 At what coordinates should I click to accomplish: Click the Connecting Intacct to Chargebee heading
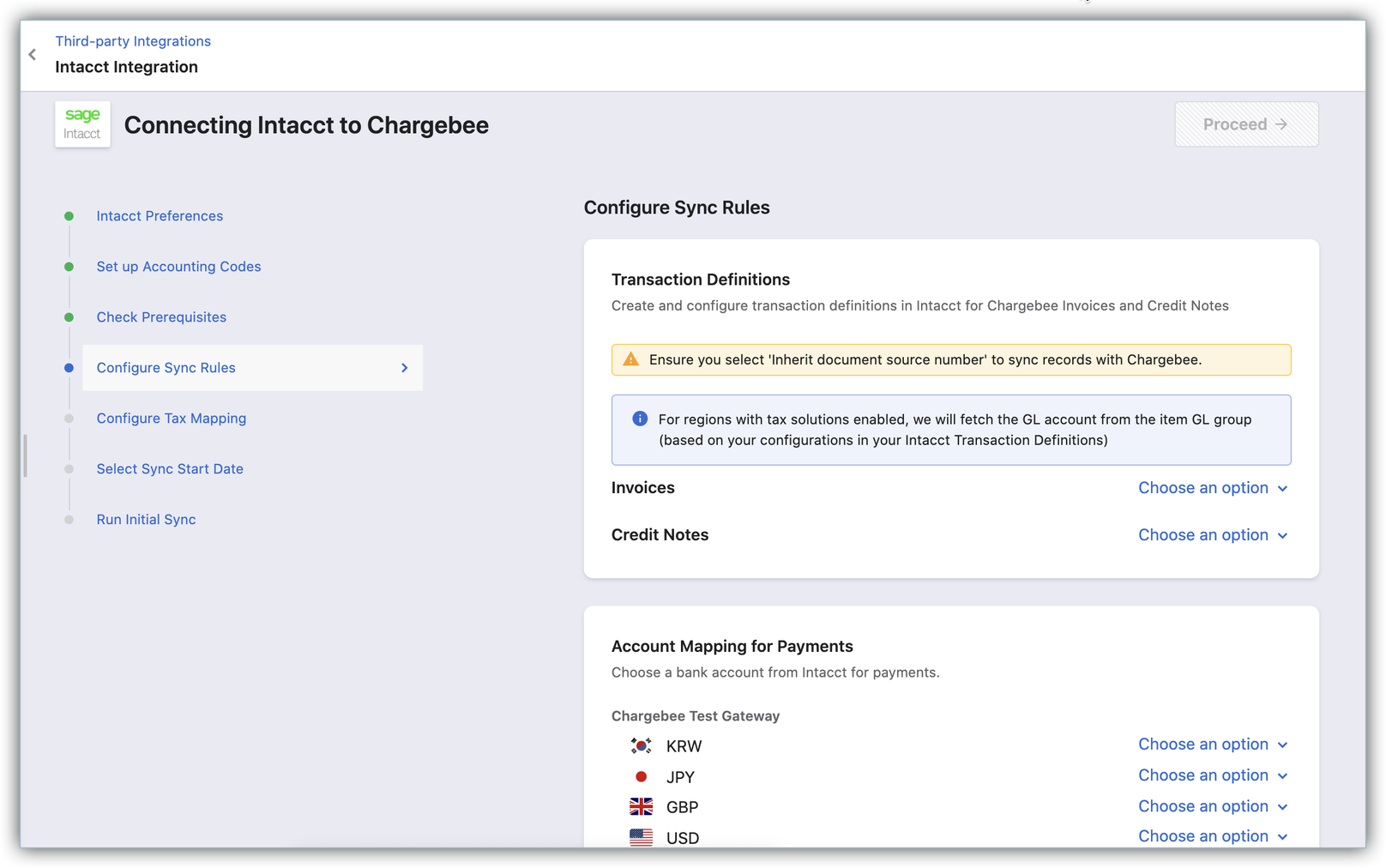(306, 125)
